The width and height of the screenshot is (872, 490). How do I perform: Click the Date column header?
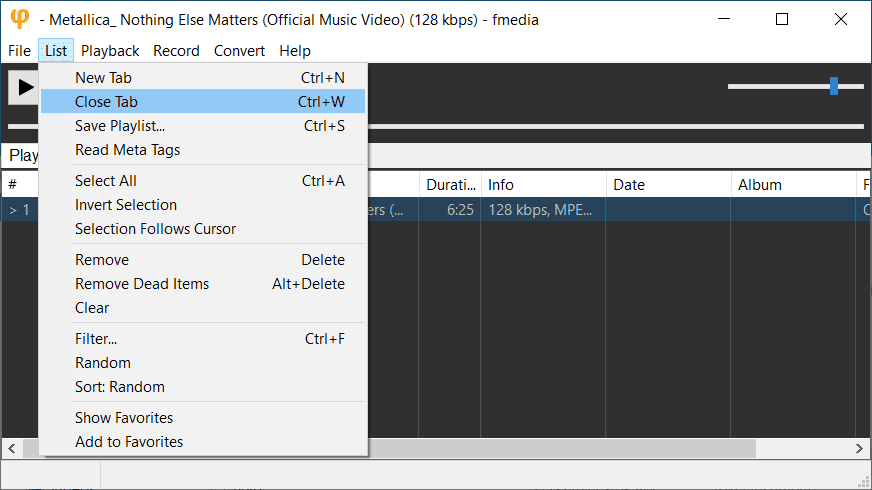point(668,185)
